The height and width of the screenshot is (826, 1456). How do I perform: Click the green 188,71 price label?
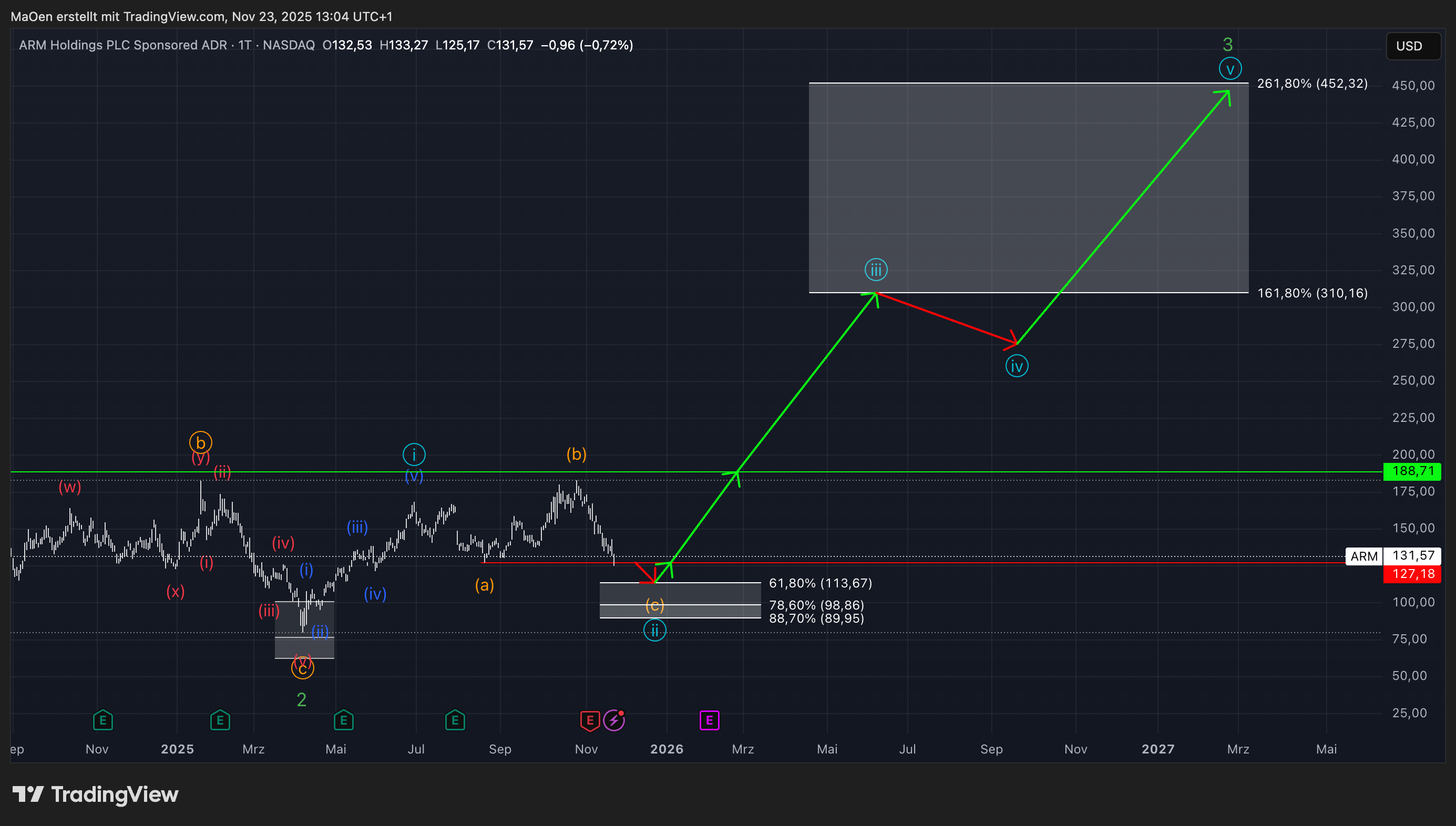pyautogui.click(x=1412, y=471)
